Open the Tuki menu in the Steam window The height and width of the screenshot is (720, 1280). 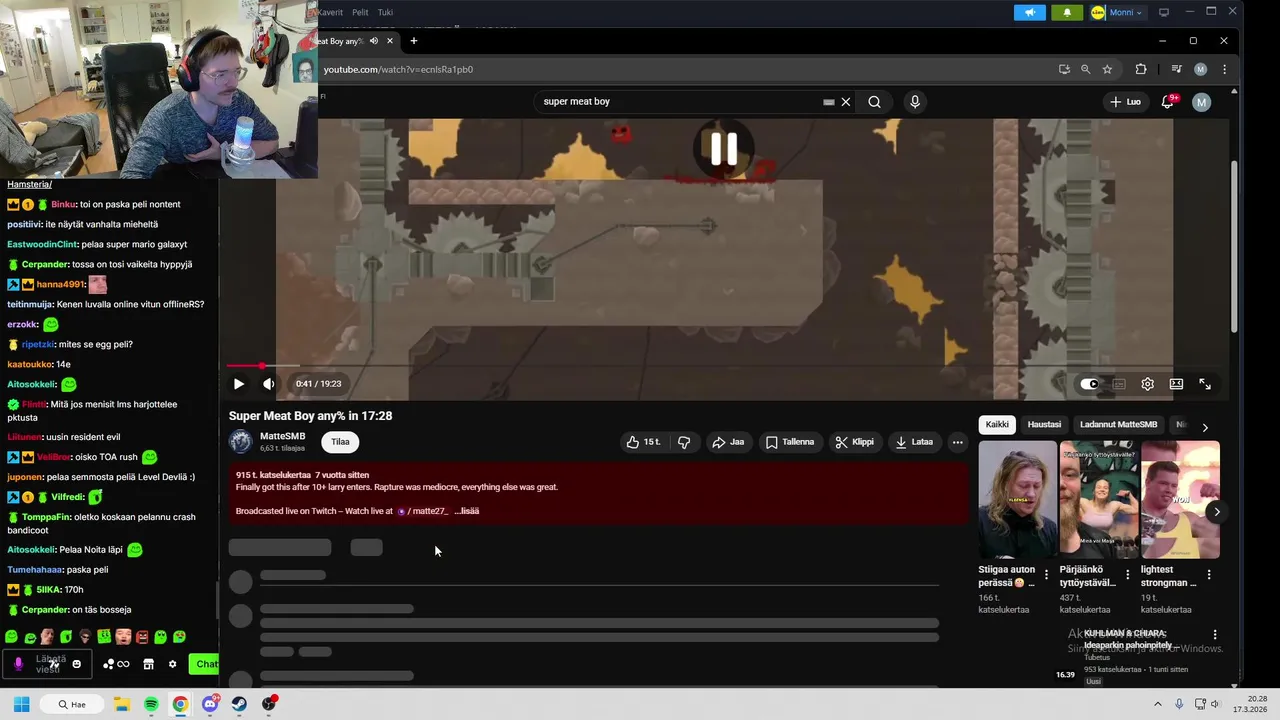click(385, 13)
